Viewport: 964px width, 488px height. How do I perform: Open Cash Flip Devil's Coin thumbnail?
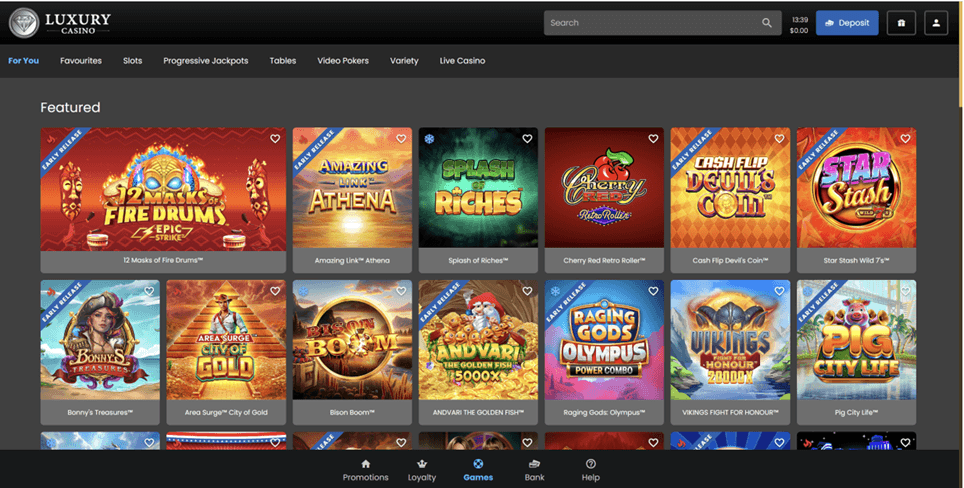[730, 188]
